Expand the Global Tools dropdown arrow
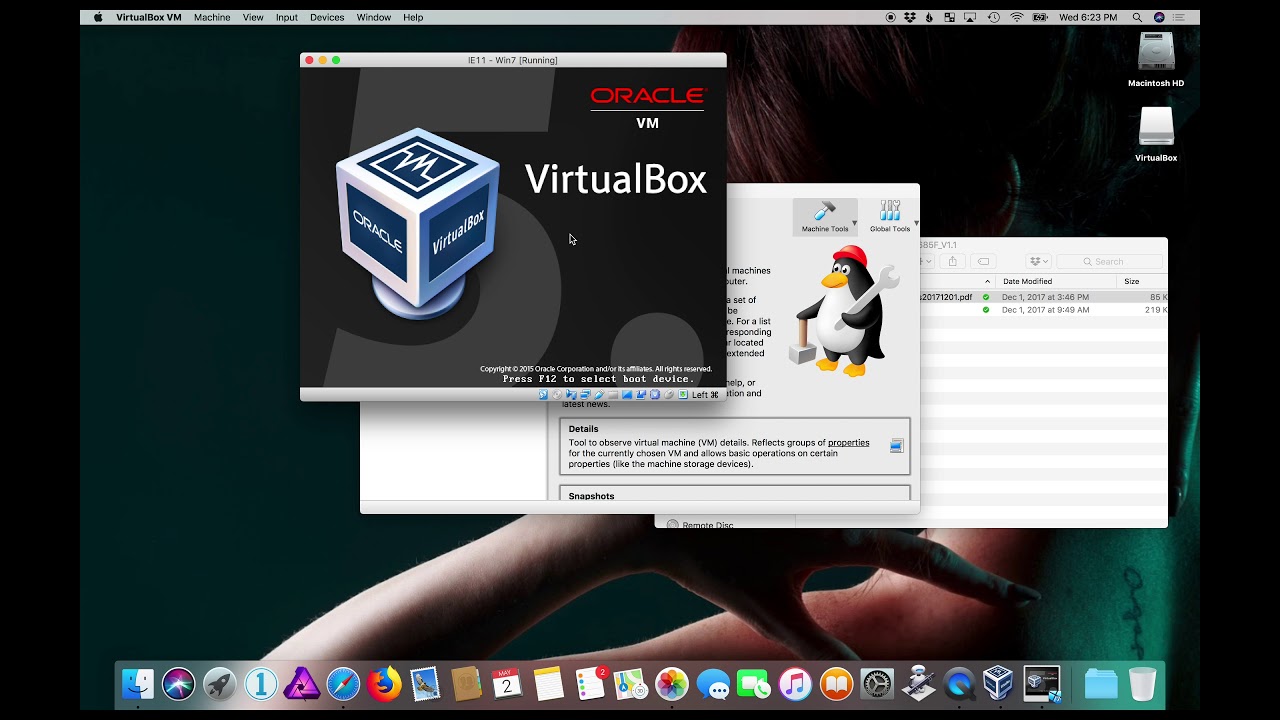The image size is (1280, 720). (x=916, y=223)
